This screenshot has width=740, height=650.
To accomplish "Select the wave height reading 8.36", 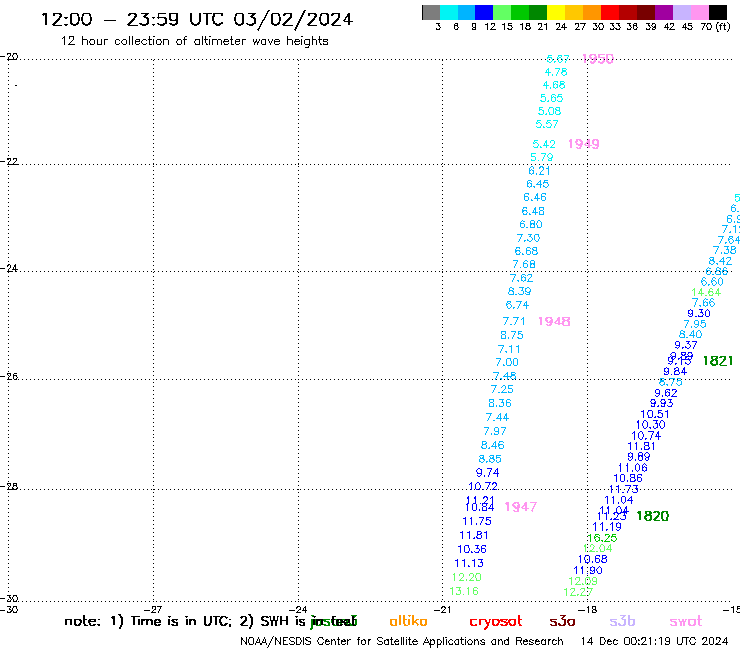I will click(x=500, y=404).
